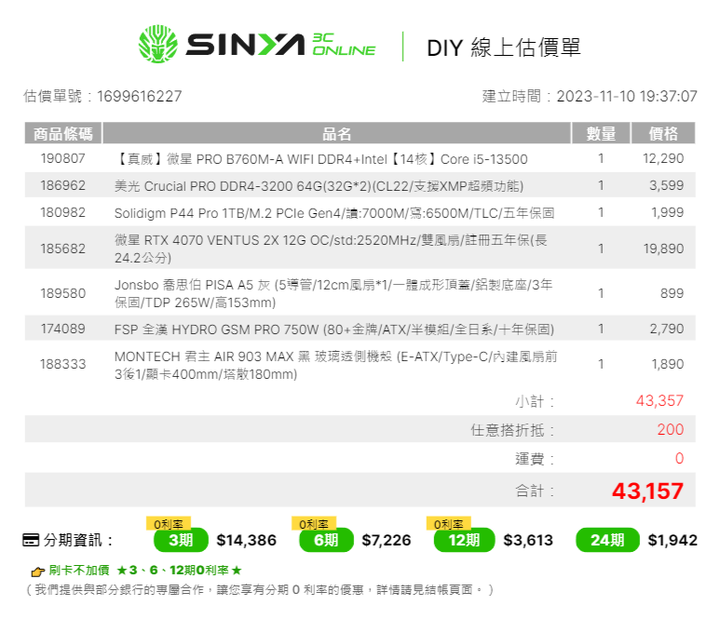The height and width of the screenshot is (619, 720).
Task: Click barcode 185682
Action: coord(63,248)
